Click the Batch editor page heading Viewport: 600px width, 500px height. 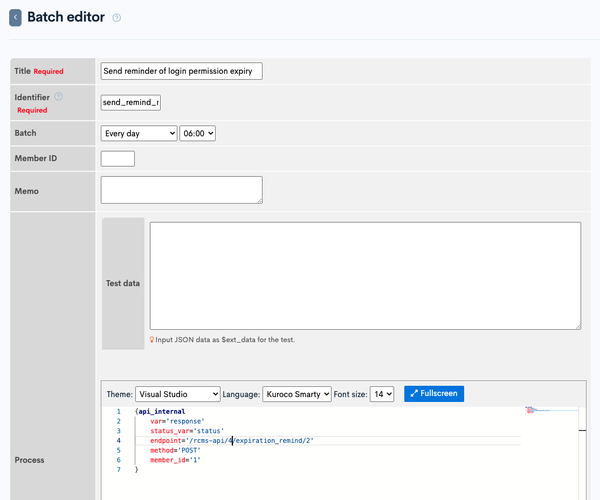pos(66,17)
